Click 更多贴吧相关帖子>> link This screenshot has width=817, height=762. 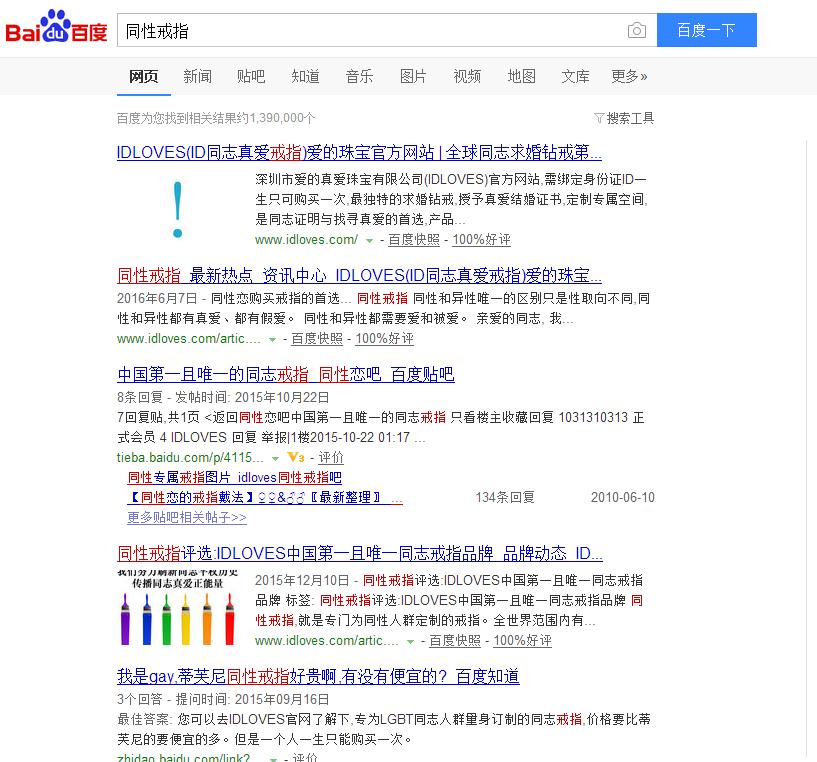tap(187, 517)
